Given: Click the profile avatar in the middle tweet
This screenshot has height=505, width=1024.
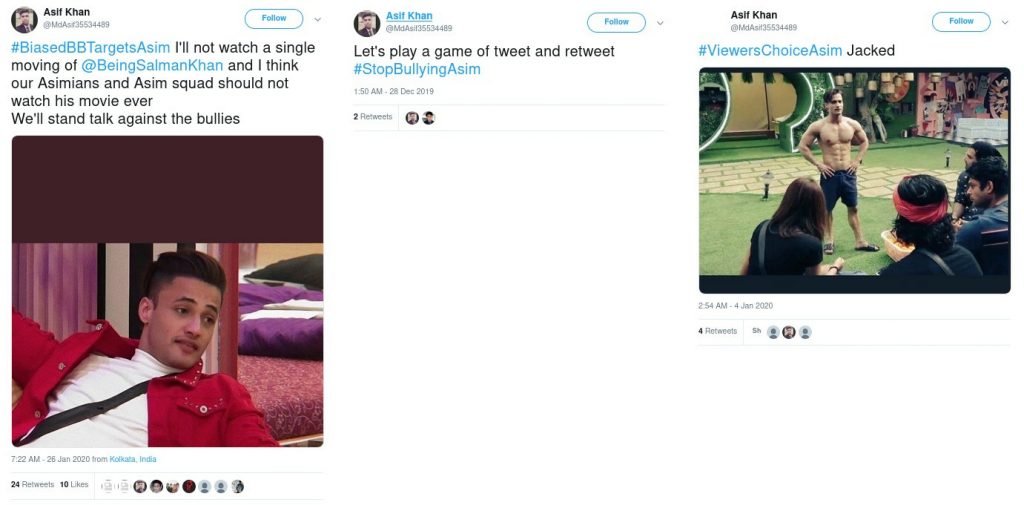Looking at the screenshot, I should pos(366,24).
